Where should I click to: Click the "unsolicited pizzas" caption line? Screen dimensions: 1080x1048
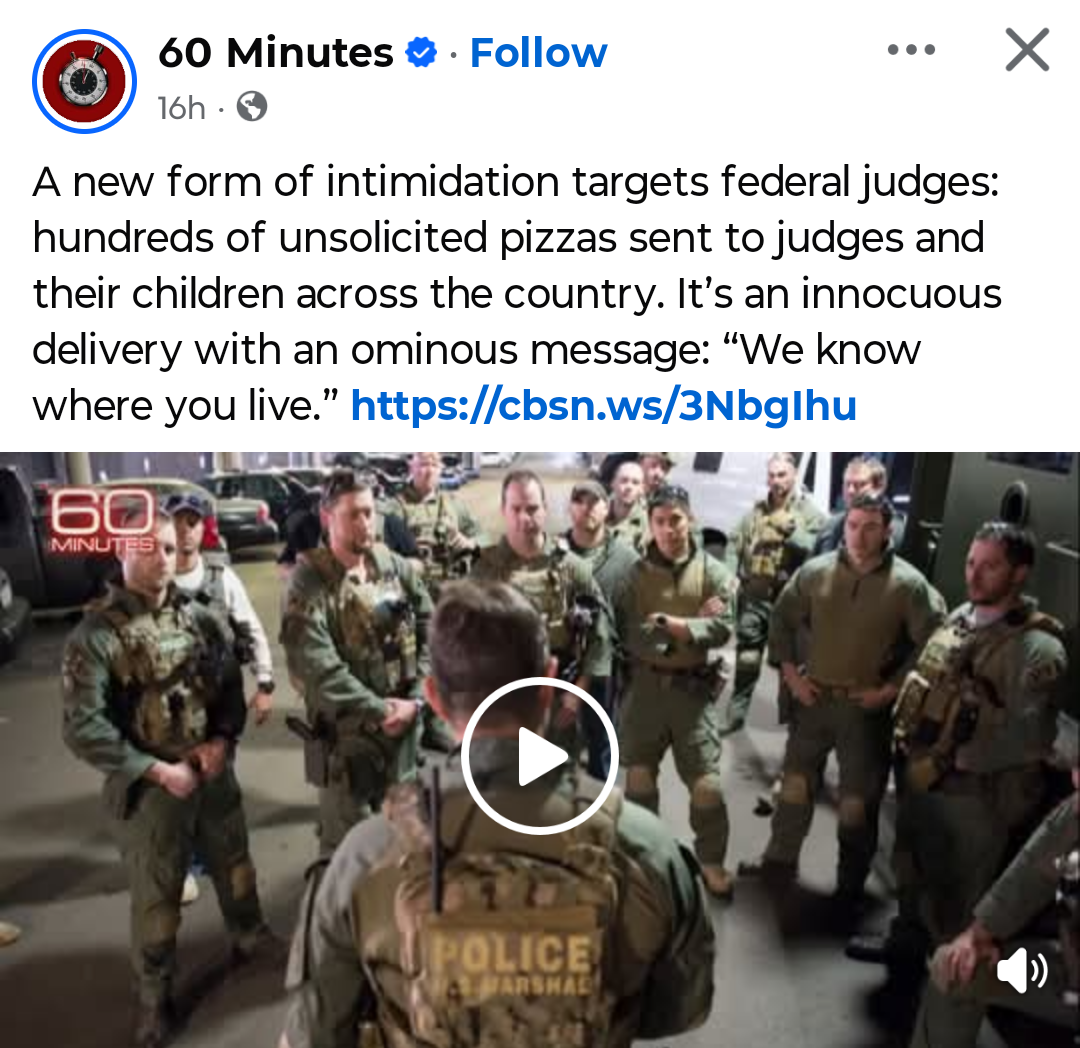[508, 238]
